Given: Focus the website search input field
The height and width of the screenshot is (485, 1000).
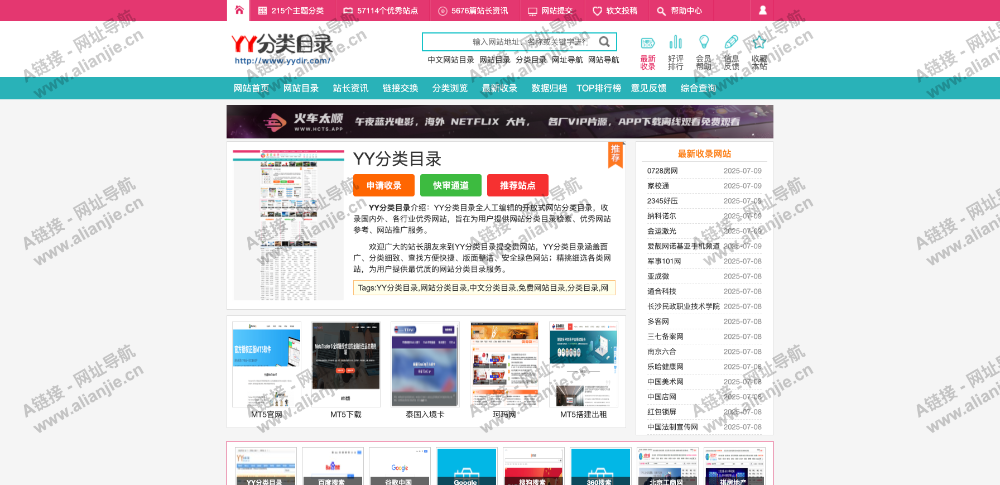Looking at the screenshot, I should (x=510, y=42).
